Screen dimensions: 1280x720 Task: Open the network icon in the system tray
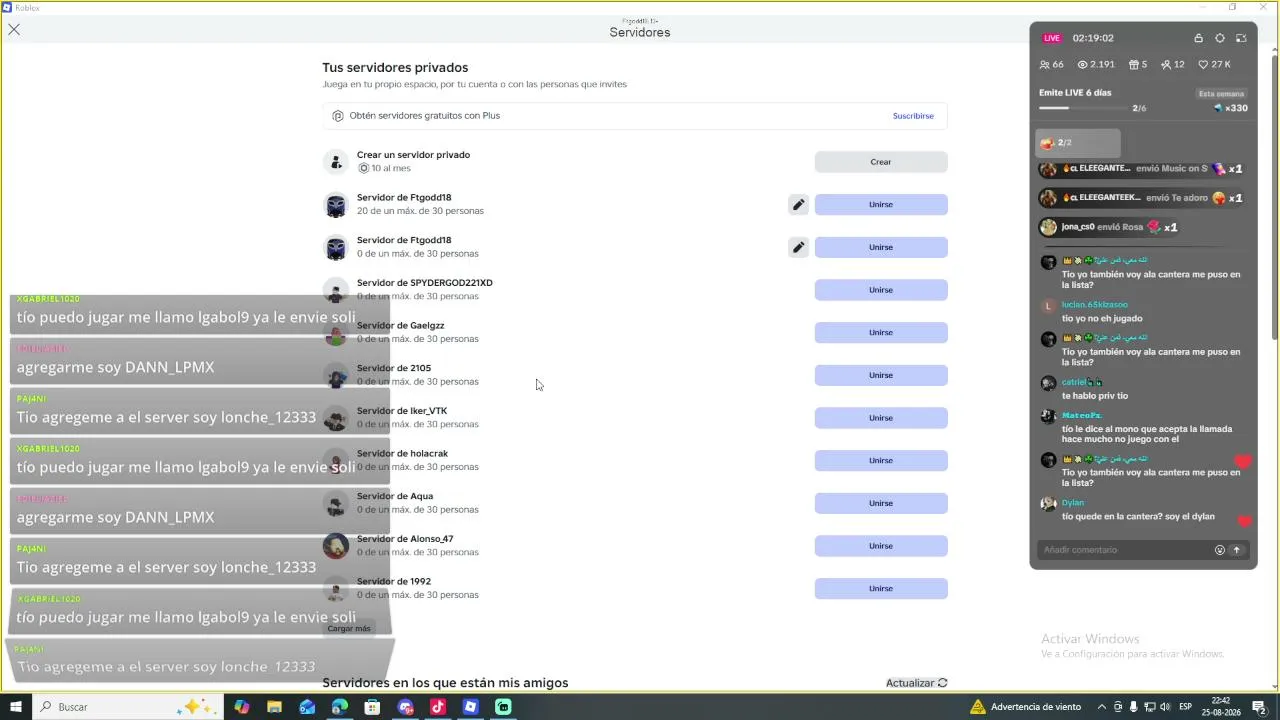(x=1149, y=707)
